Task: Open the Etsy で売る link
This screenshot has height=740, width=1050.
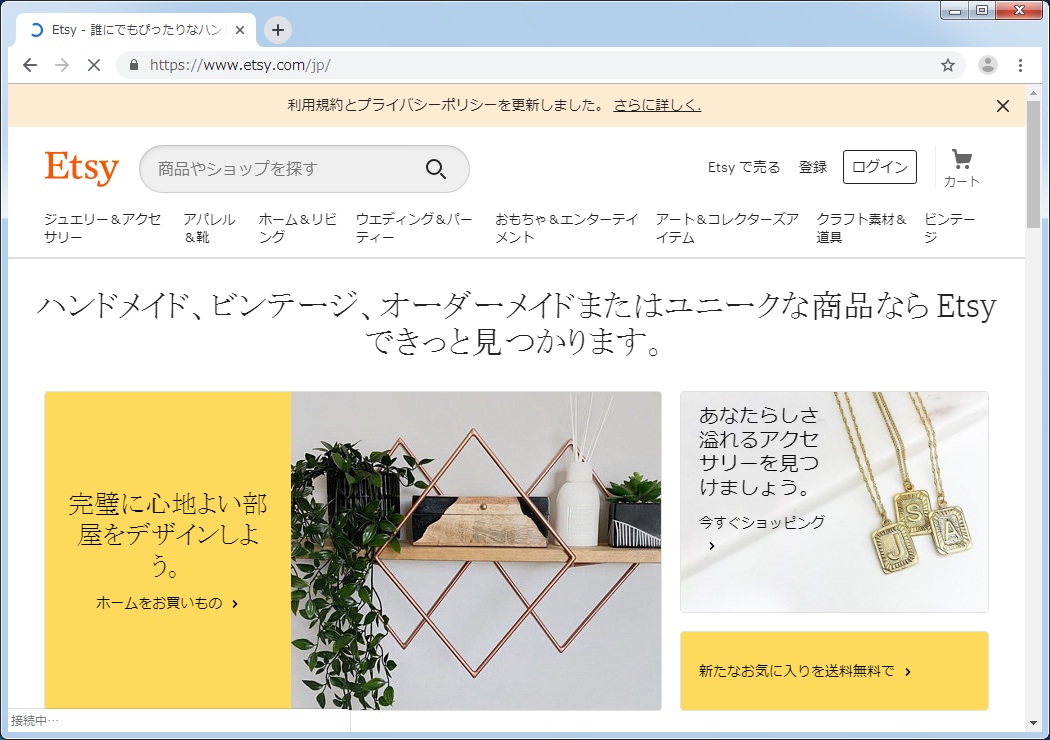Action: 743,167
